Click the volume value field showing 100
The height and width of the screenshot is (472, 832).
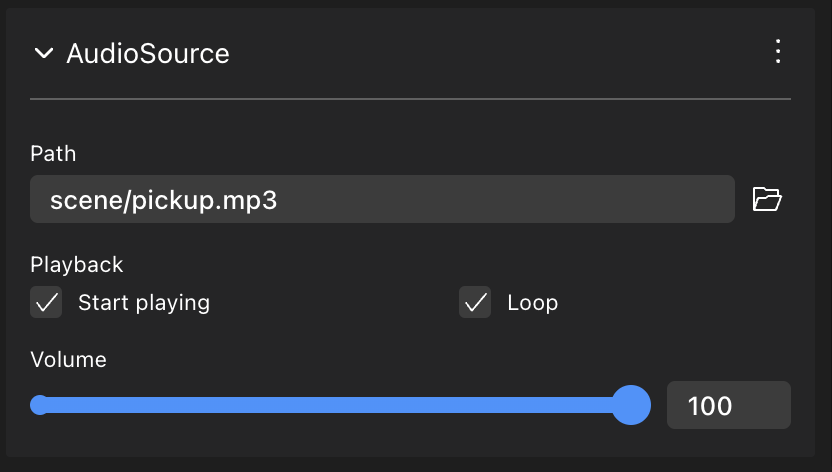click(728, 405)
